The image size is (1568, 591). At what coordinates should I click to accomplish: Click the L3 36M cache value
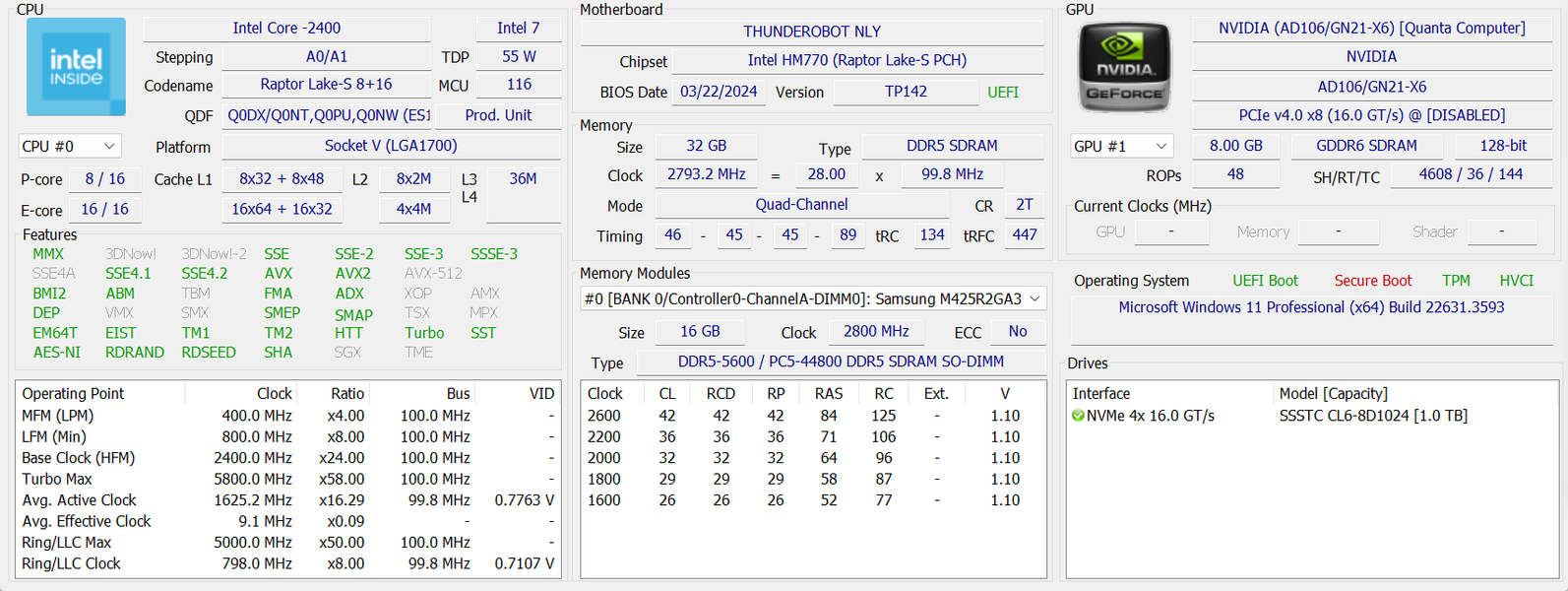click(x=523, y=195)
